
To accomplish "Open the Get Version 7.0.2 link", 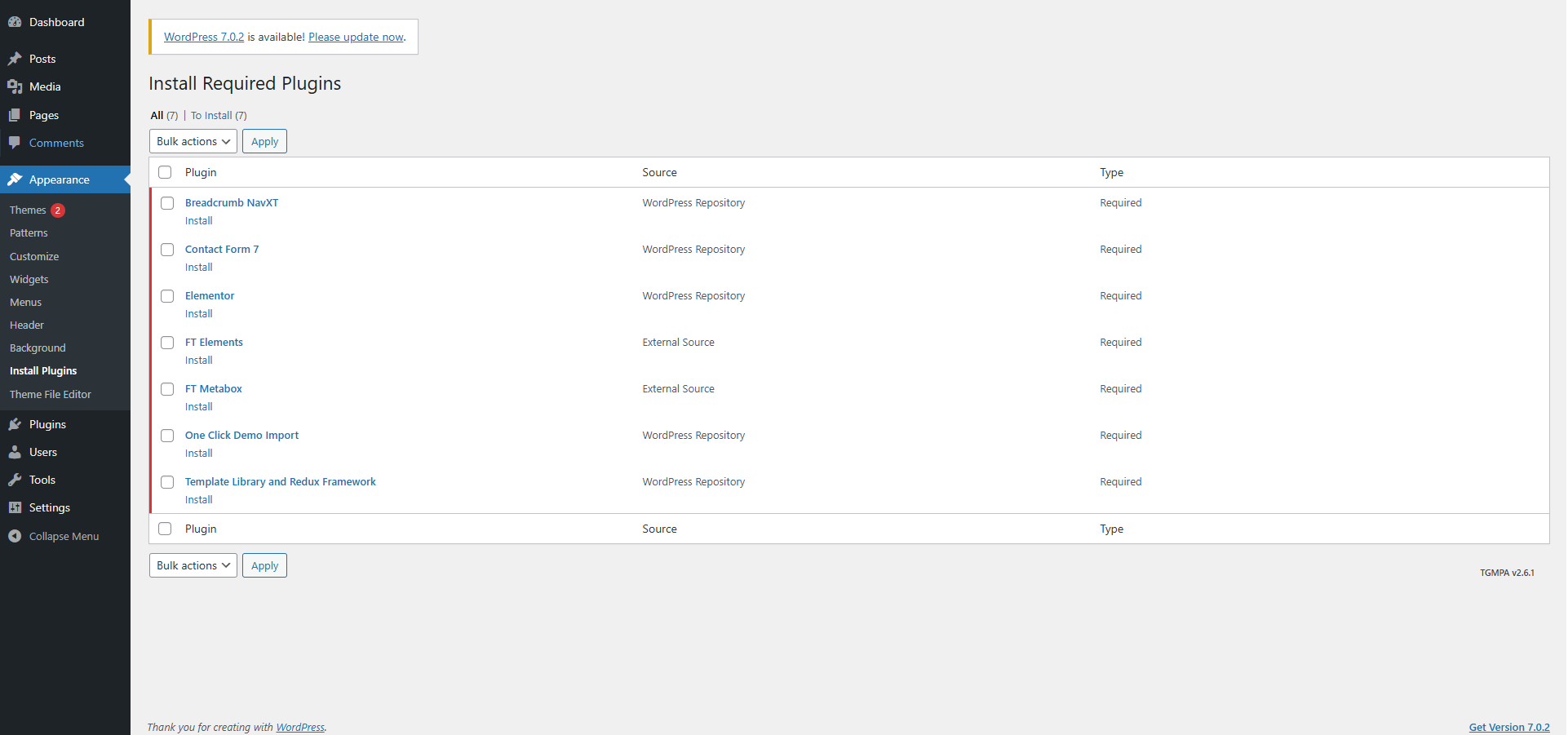I will coord(1509,727).
